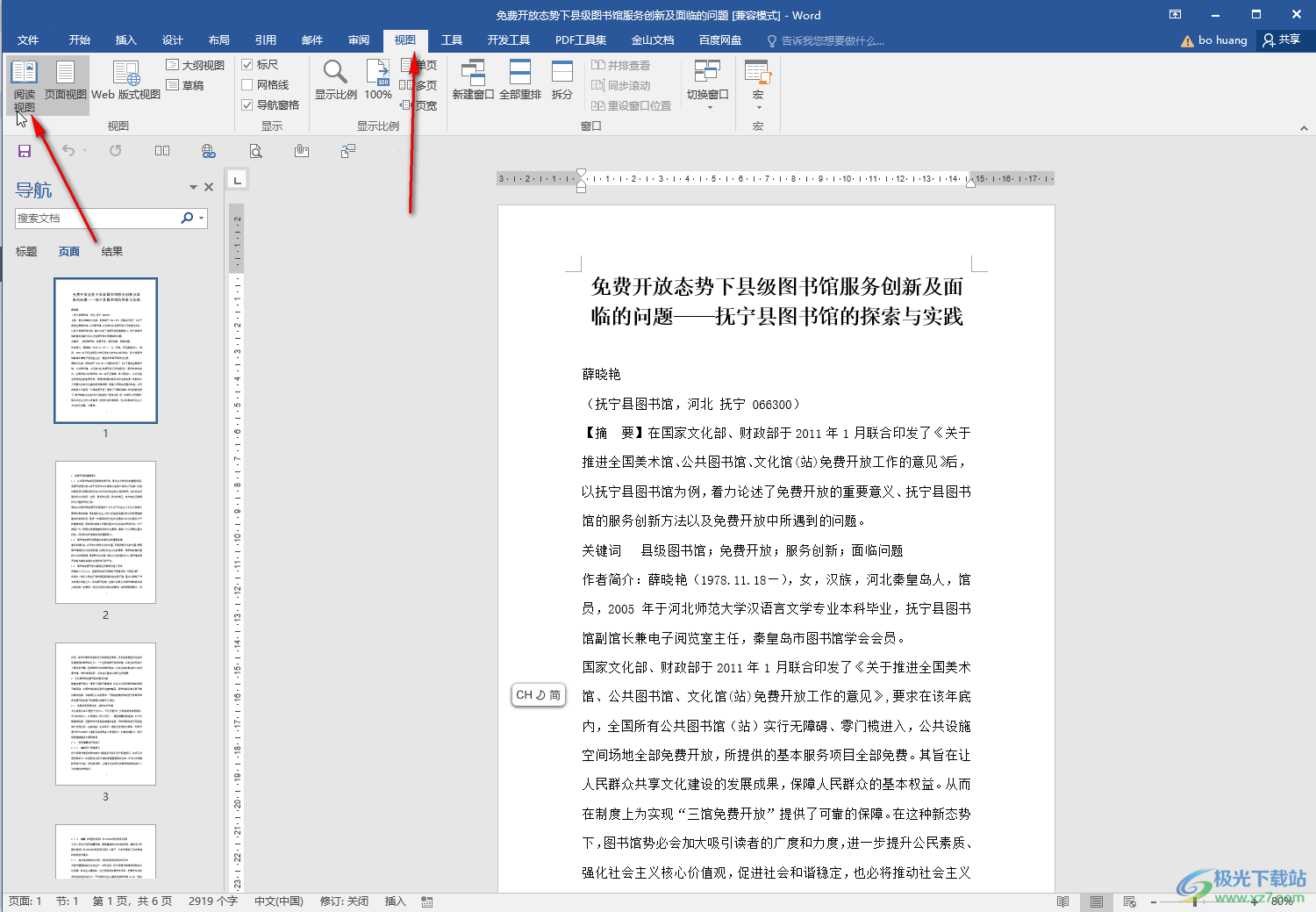Open navigation pane options dropdown arrow
1316x912 pixels.
[x=193, y=187]
